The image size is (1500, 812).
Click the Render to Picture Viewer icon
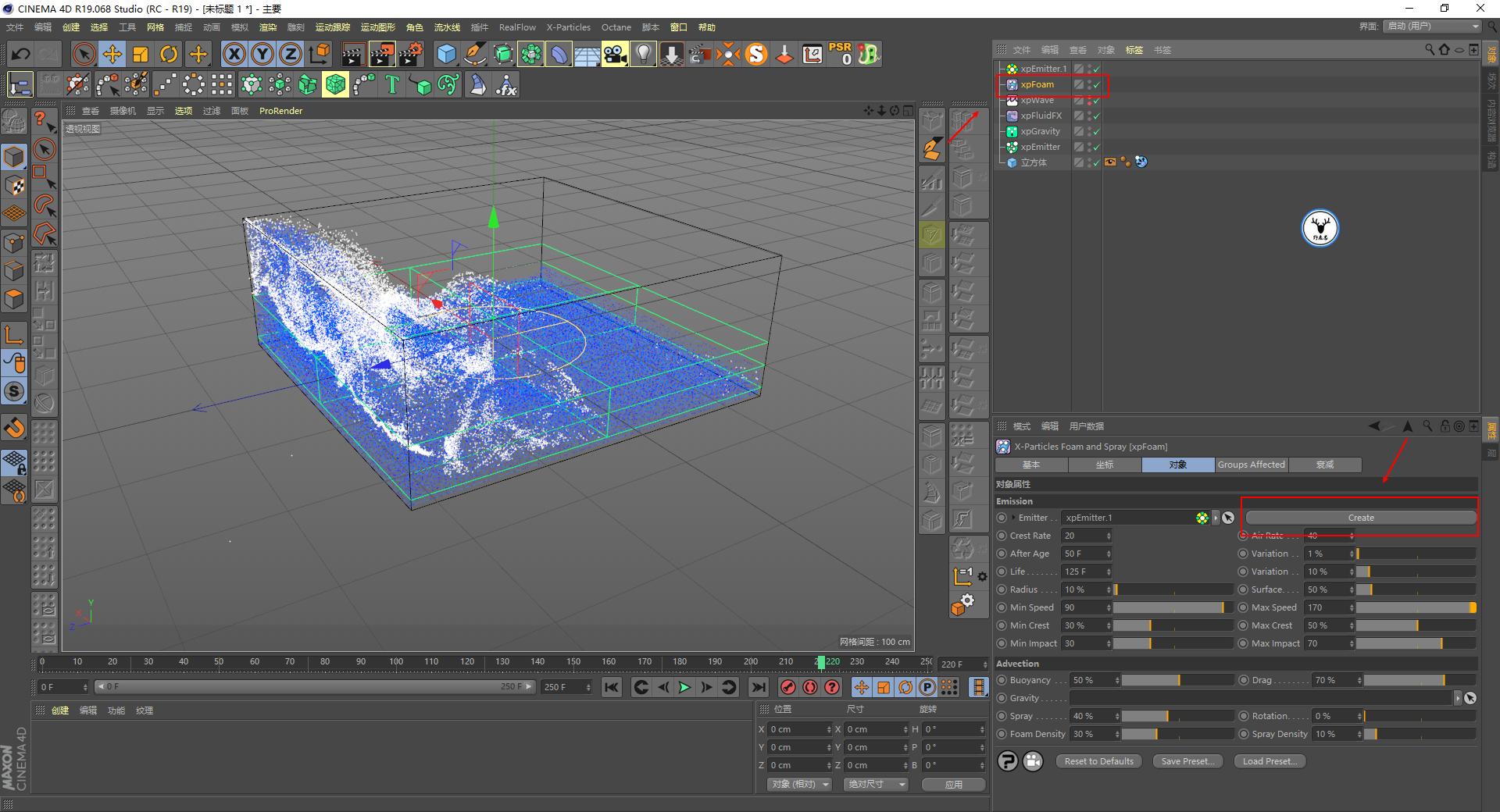pyautogui.click(x=382, y=54)
